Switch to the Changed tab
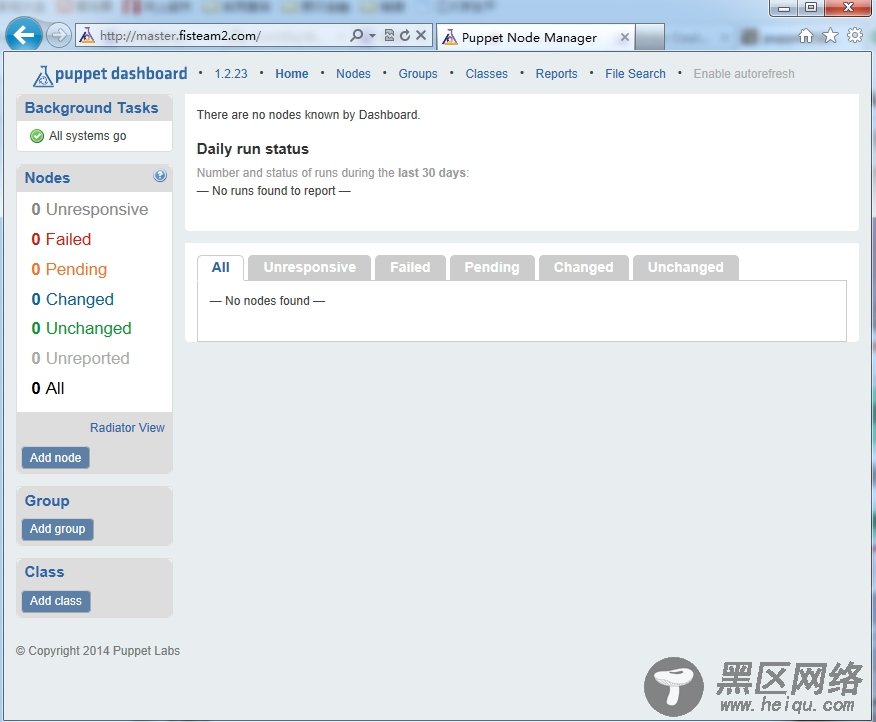Screen dimensions: 876x722 (x=584, y=268)
